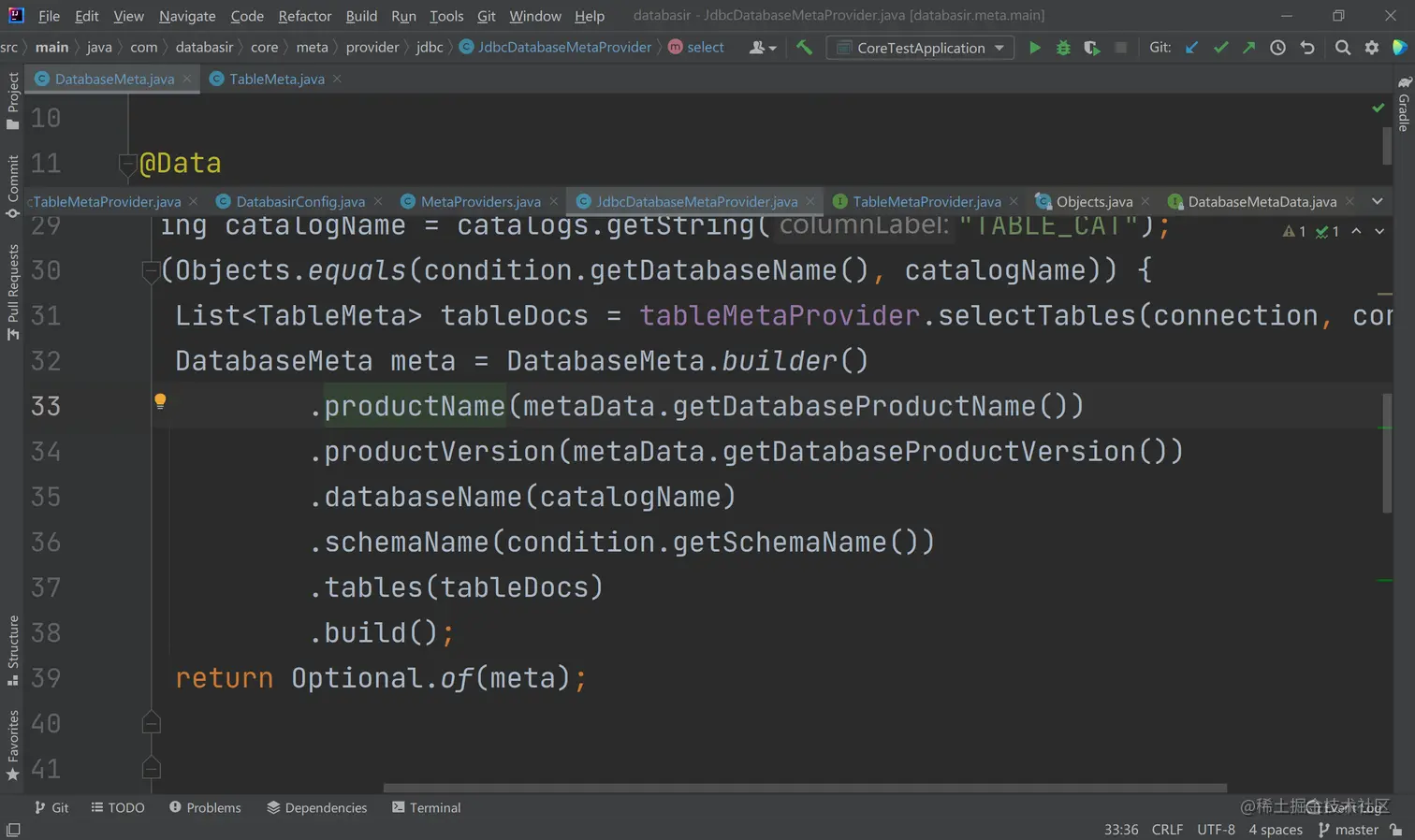This screenshot has height=840, width=1415.
Task: Open the CoreTestApplication run configuration dropdown
Action: 920,48
